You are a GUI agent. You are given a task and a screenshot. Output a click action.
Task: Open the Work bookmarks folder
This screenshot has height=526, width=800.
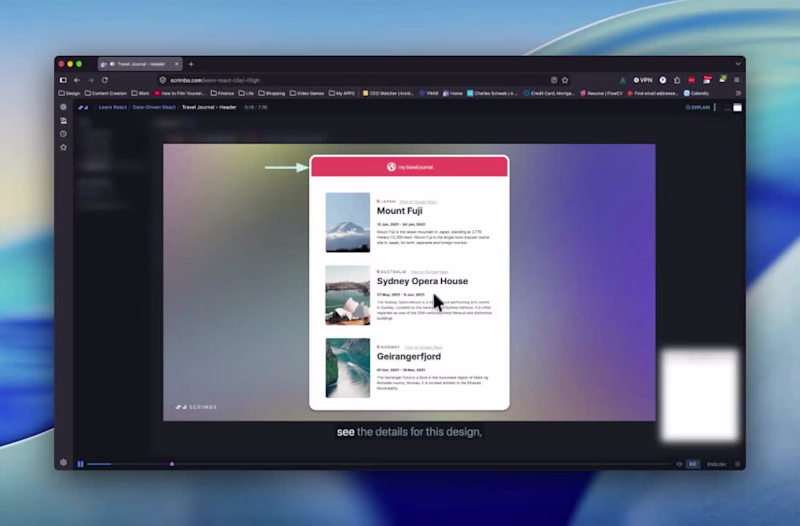point(140,93)
